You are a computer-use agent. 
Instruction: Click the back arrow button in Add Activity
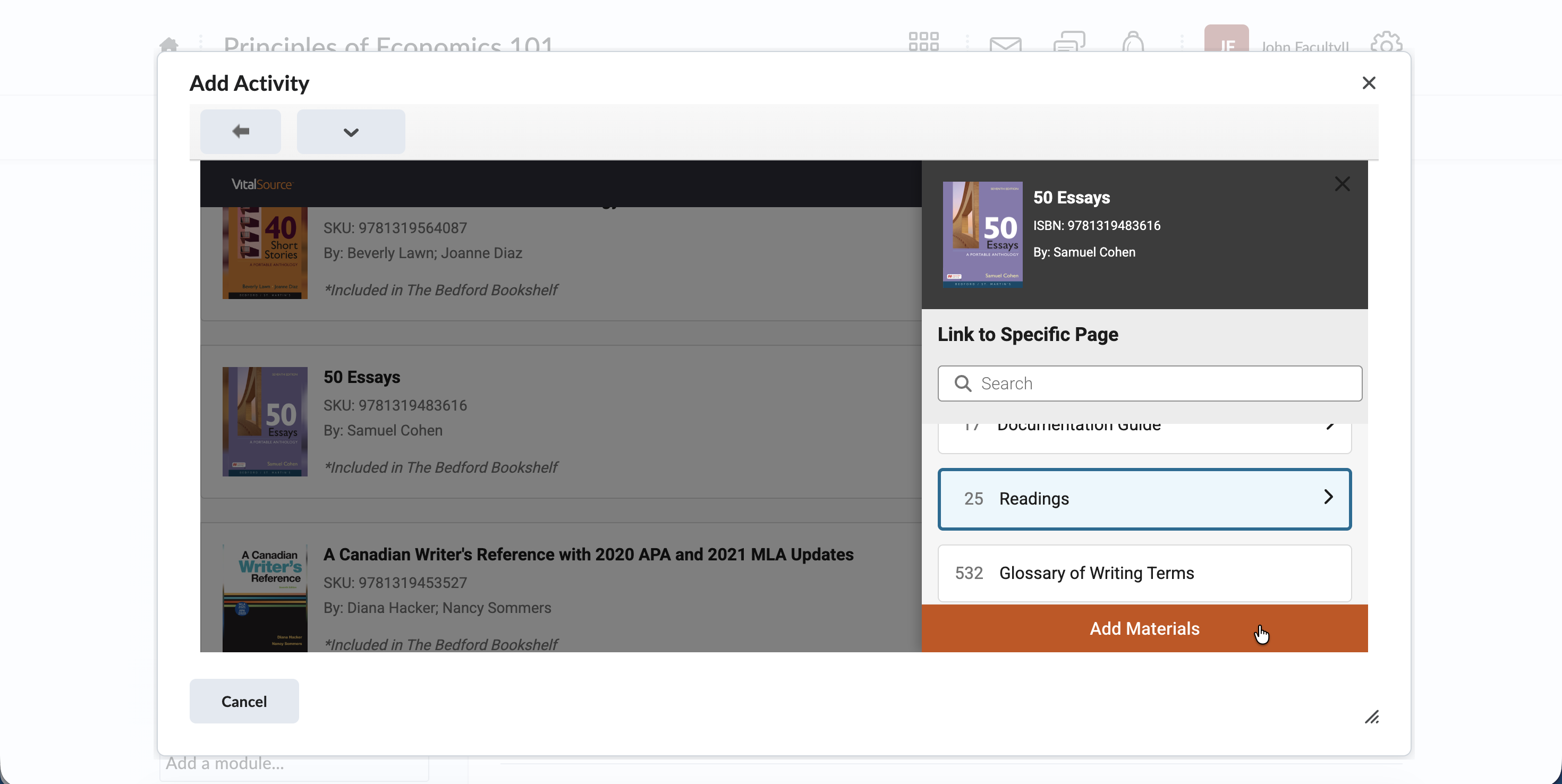[x=241, y=132]
